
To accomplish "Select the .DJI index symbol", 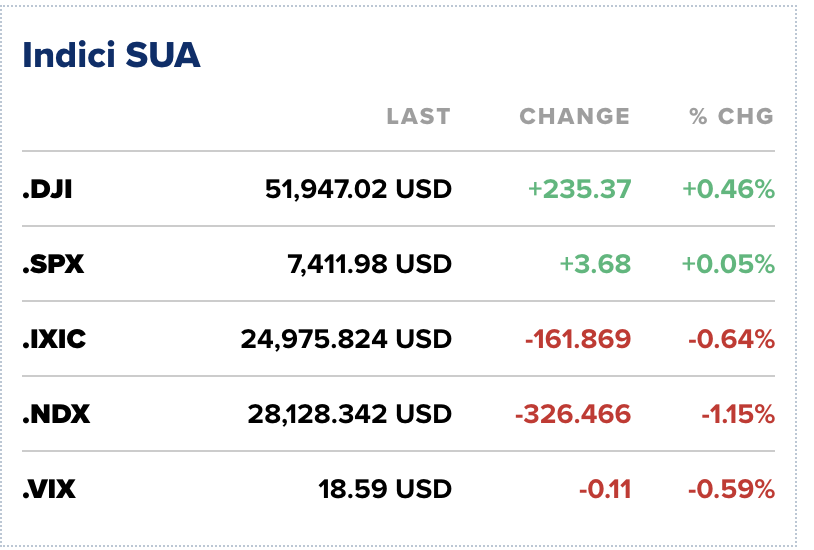I will click(x=47, y=189).
